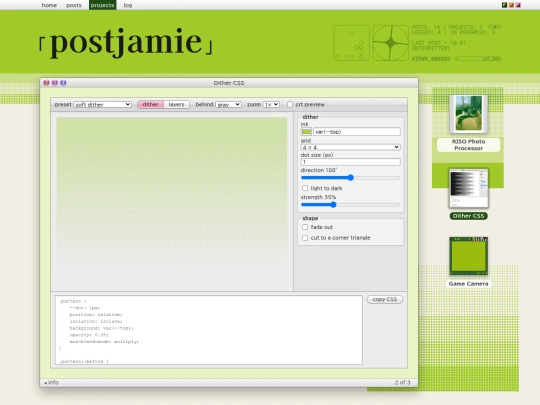Check cut to a corner triangle
This screenshot has width=540, height=405.
(305, 238)
